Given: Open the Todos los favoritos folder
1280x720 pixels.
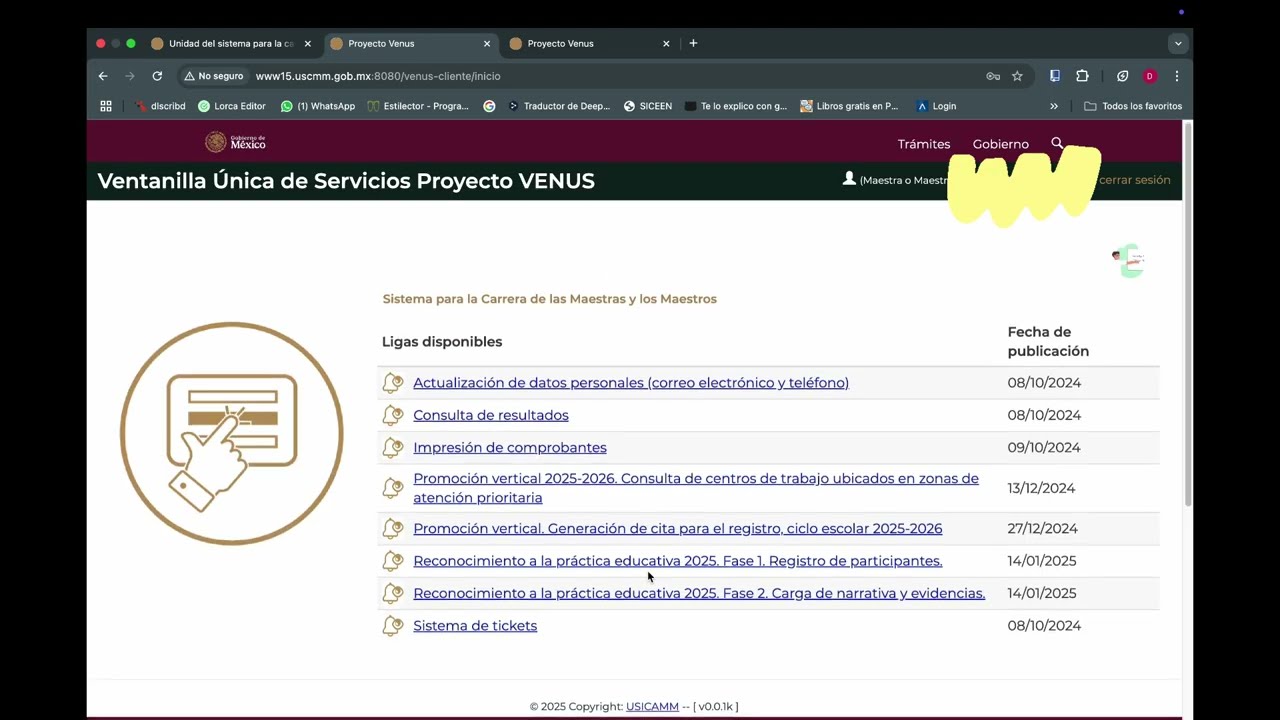Looking at the screenshot, I should [1133, 106].
